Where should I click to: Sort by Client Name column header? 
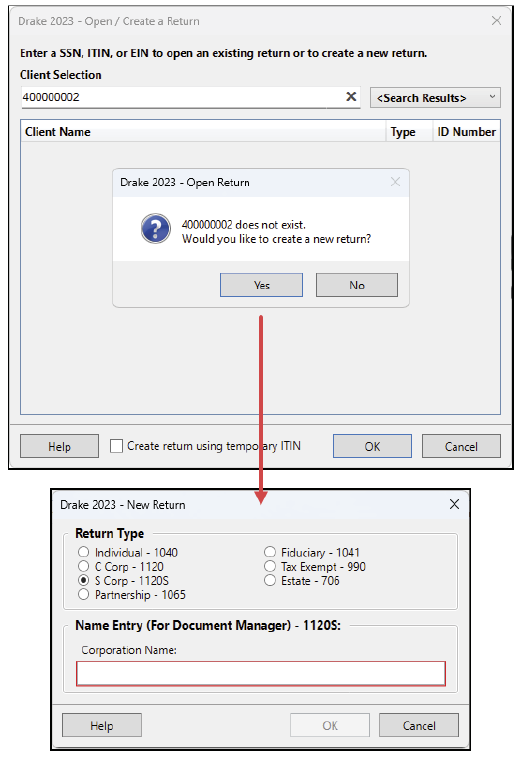tap(203, 132)
